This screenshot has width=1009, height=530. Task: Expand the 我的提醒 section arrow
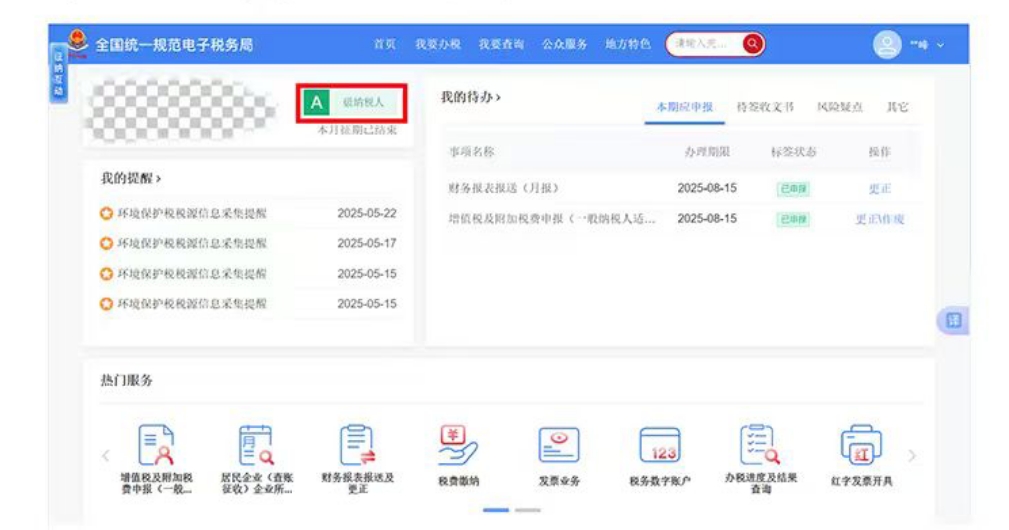pyautogui.click(x=159, y=178)
